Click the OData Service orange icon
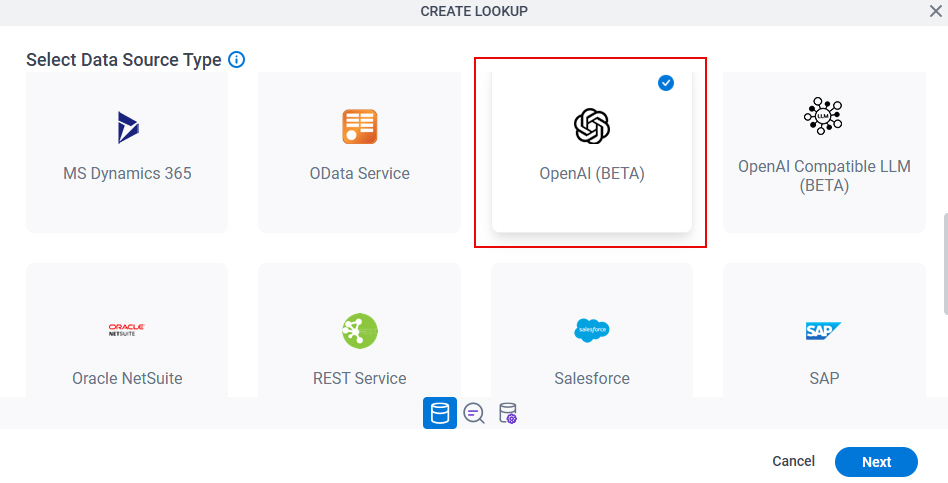 360,126
